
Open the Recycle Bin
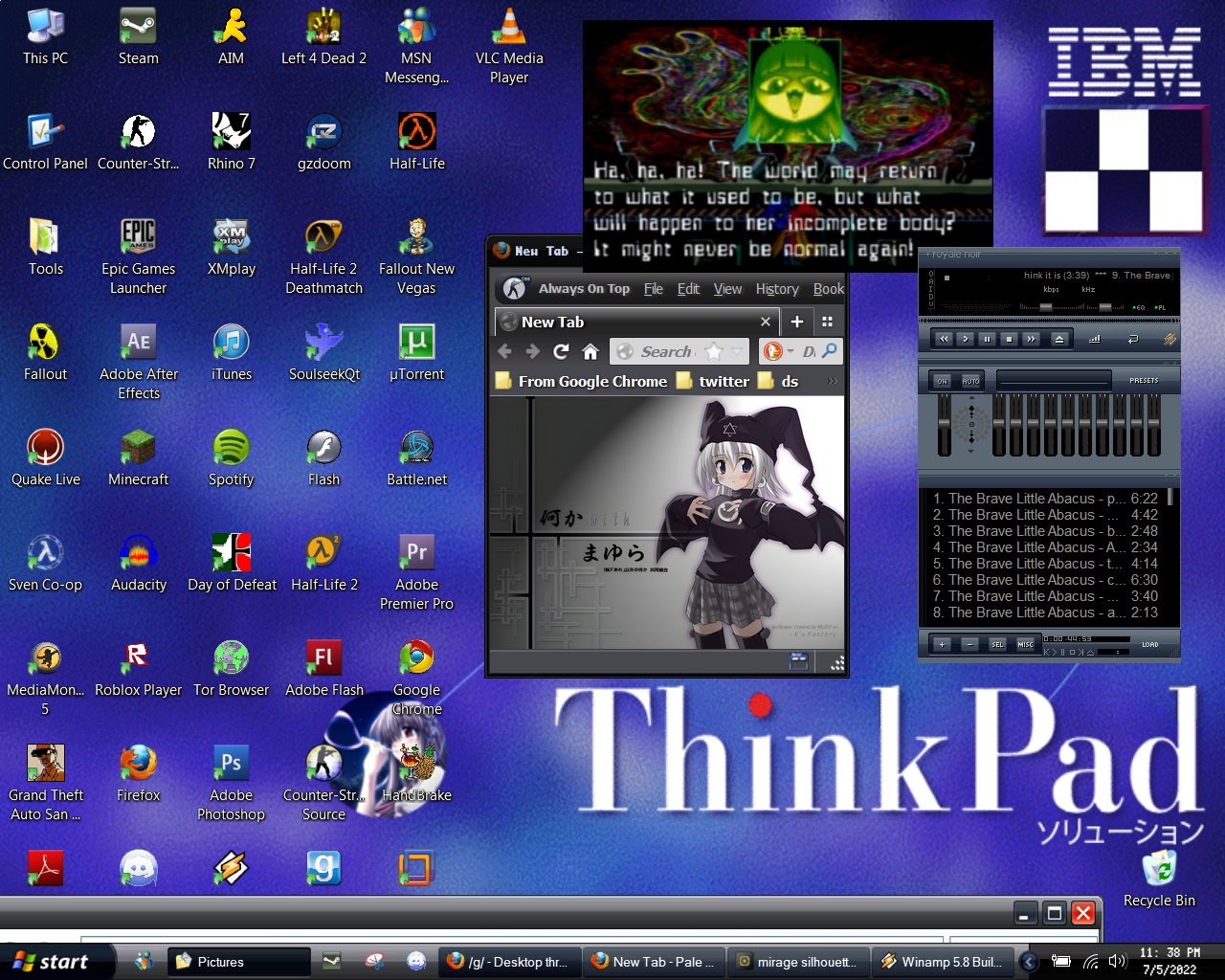pyautogui.click(x=1159, y=879)
